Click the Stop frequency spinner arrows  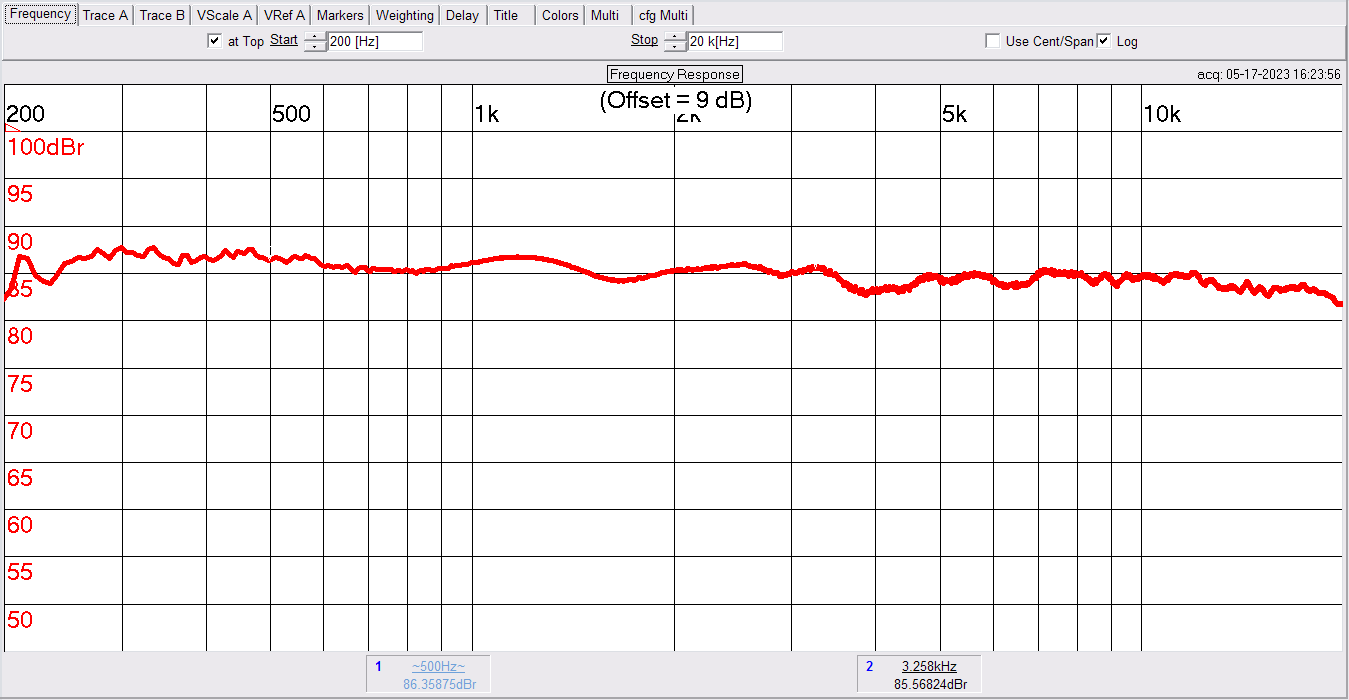click(x=675, y=41)
